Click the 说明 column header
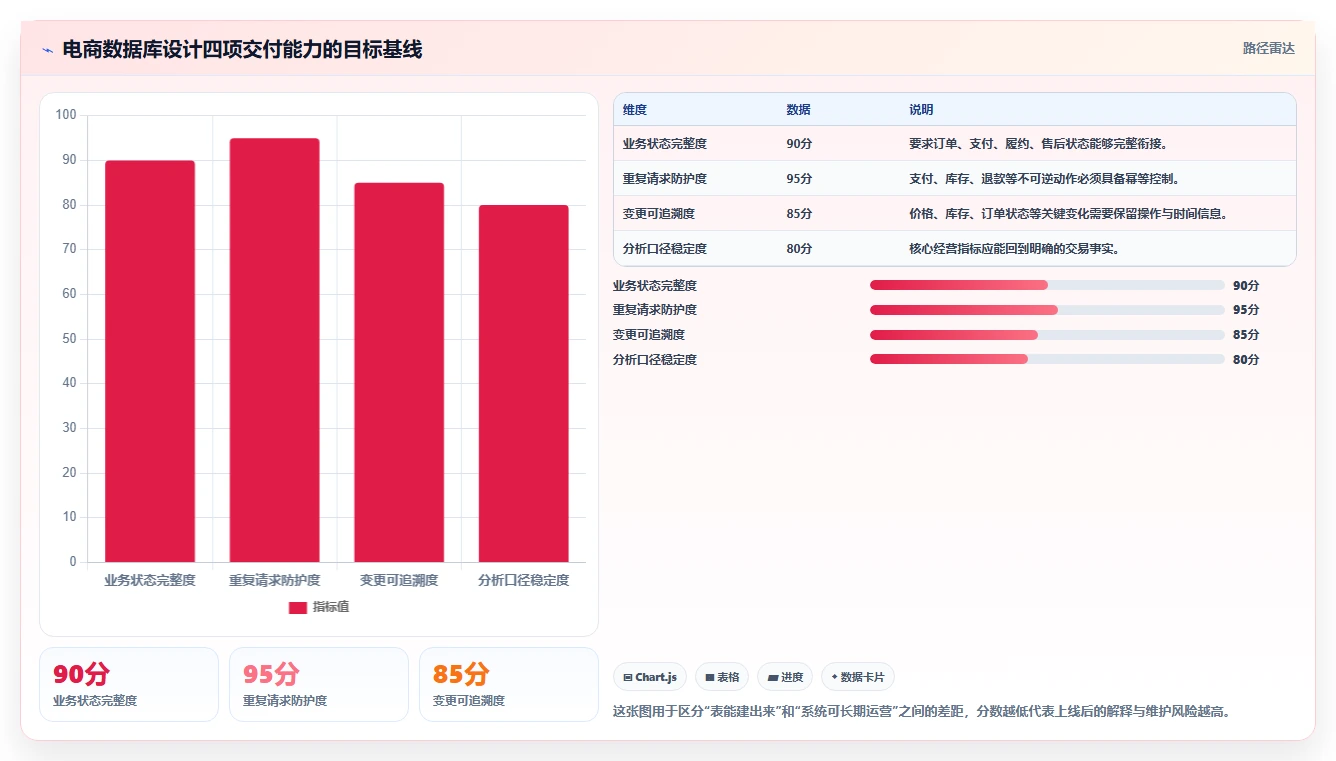1336x761 pixels. 921,110
